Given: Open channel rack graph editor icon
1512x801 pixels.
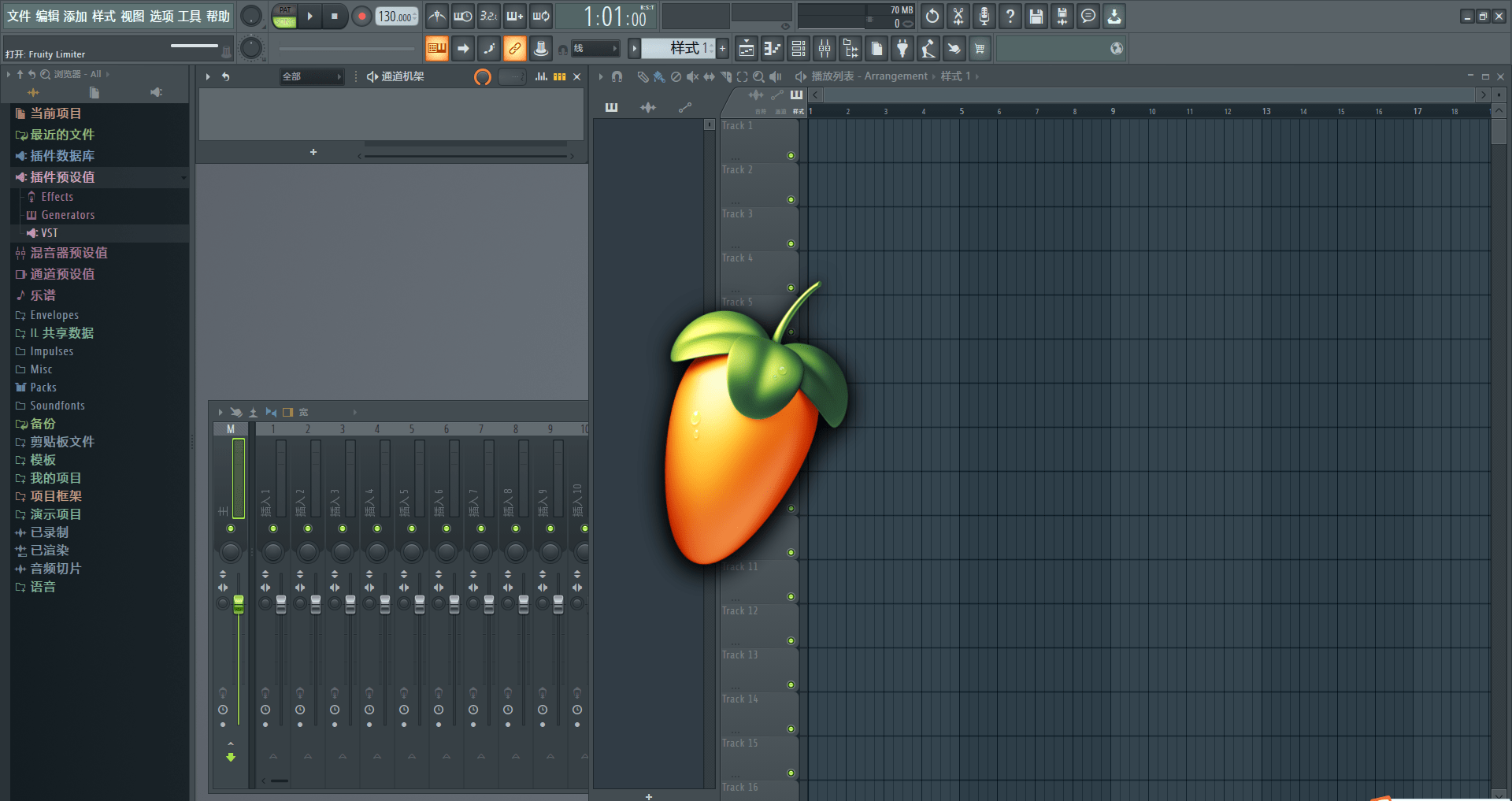Looking at the screenshot, I should pos(541,76).
